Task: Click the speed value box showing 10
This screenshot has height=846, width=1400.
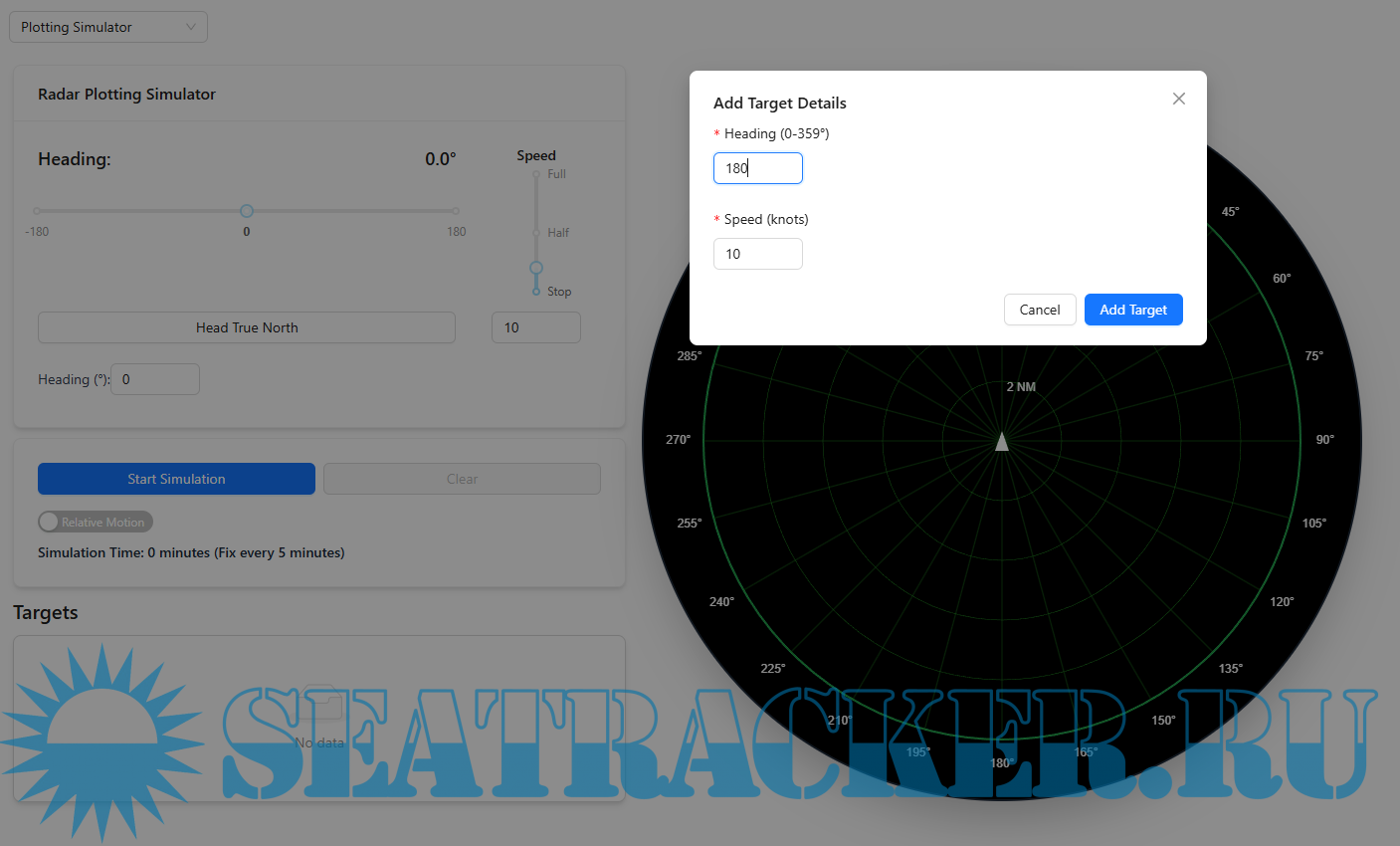Action: tap(536, 327)
